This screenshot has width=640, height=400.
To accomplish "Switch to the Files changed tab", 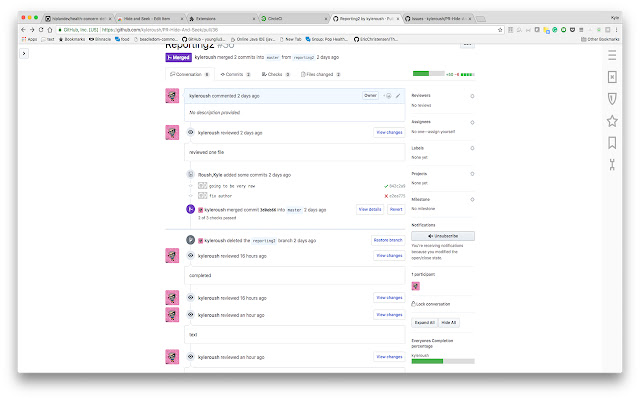I will [x=320, y=74].
